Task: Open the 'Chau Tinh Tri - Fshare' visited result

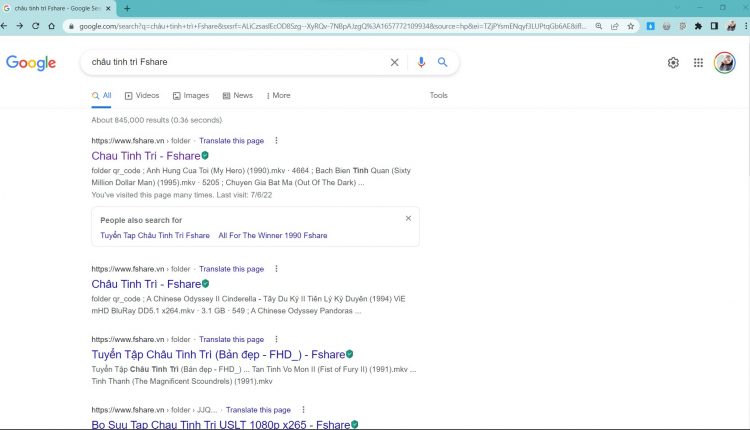Action: click(x=146, y=156)
